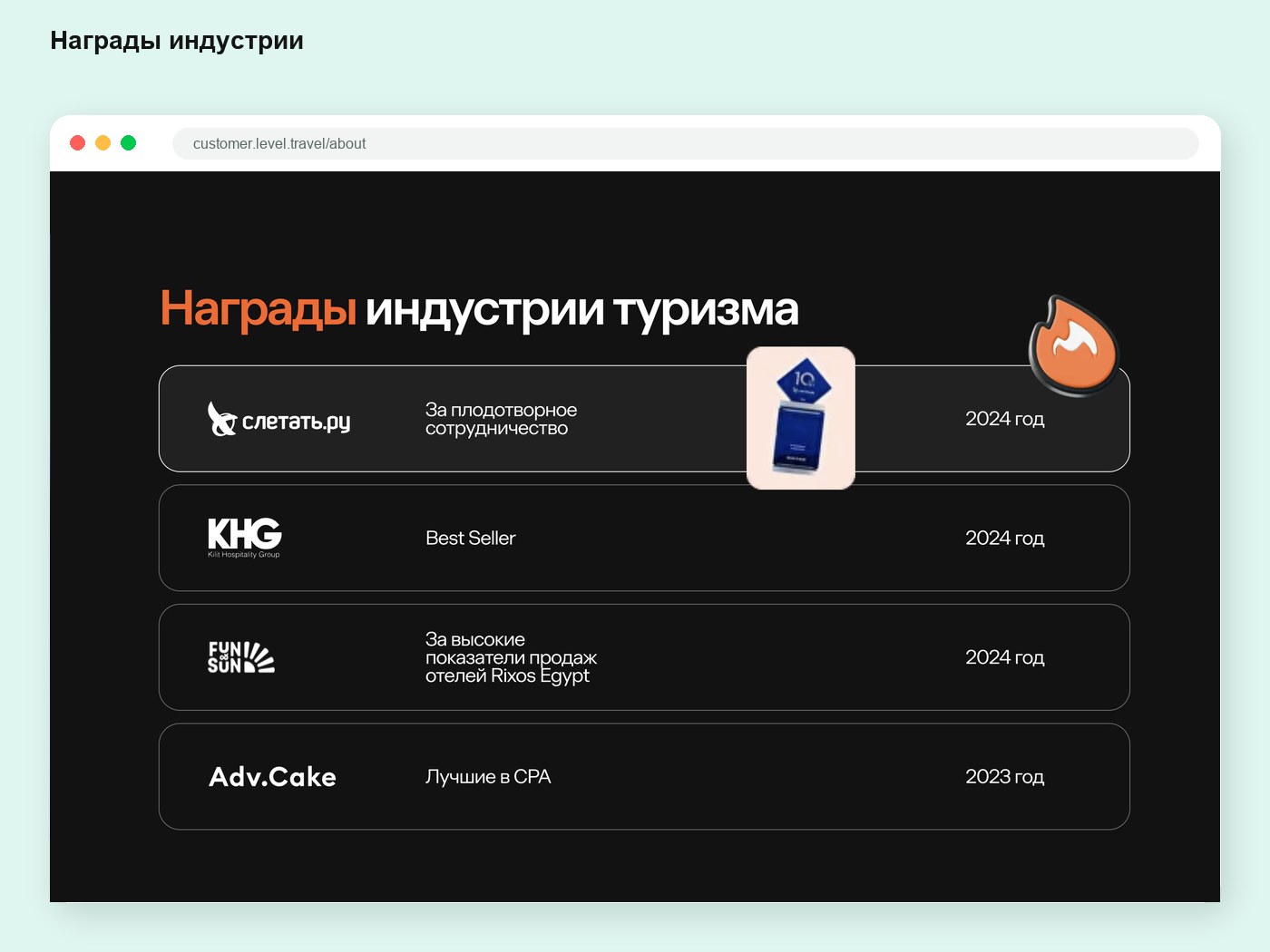Click the Sletat.ru logo
Image resolution: width=1270 pixels, height=952 pixels.
click(278, 419)
